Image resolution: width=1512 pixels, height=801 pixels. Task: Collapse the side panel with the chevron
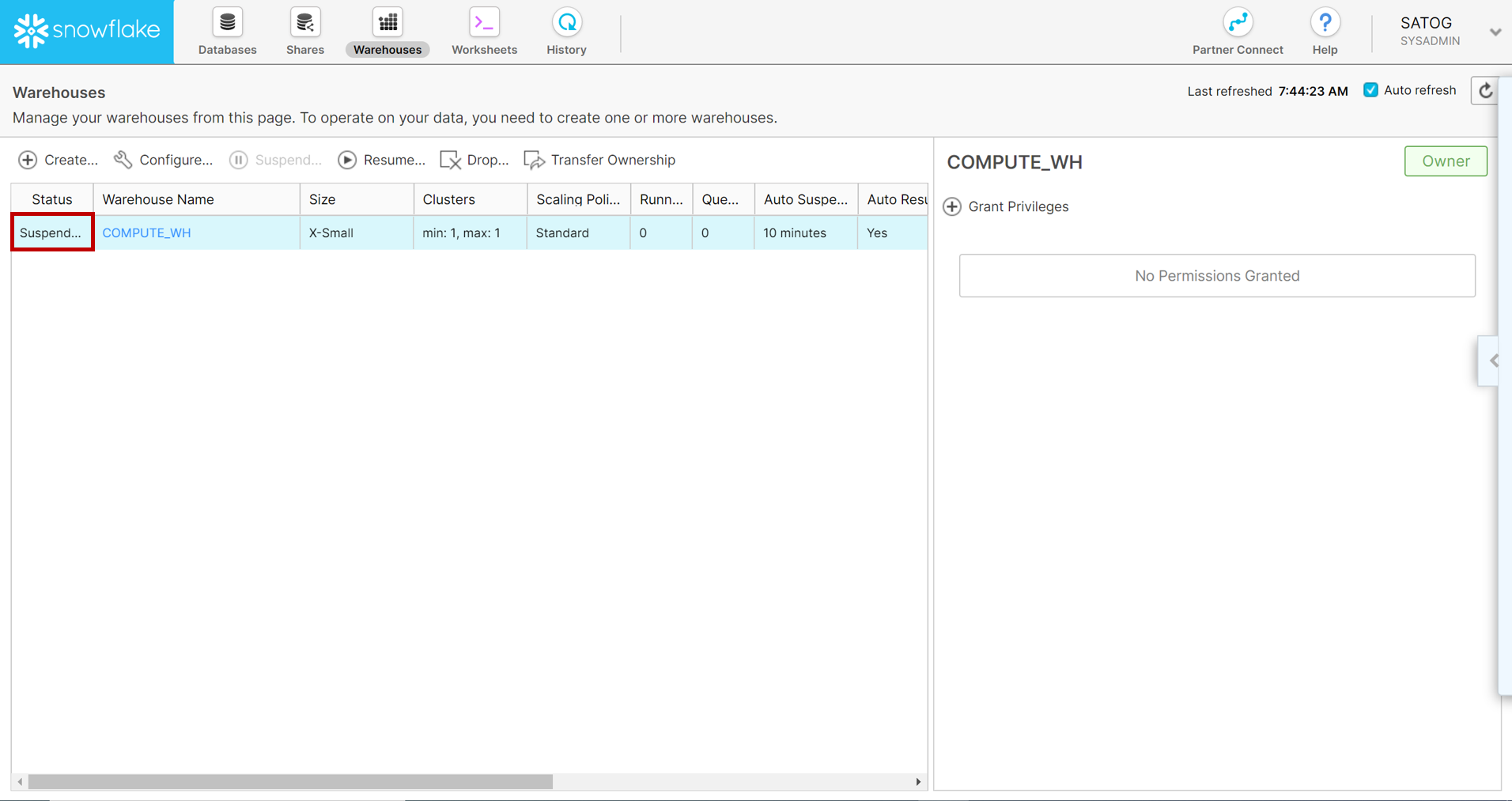1492,361
